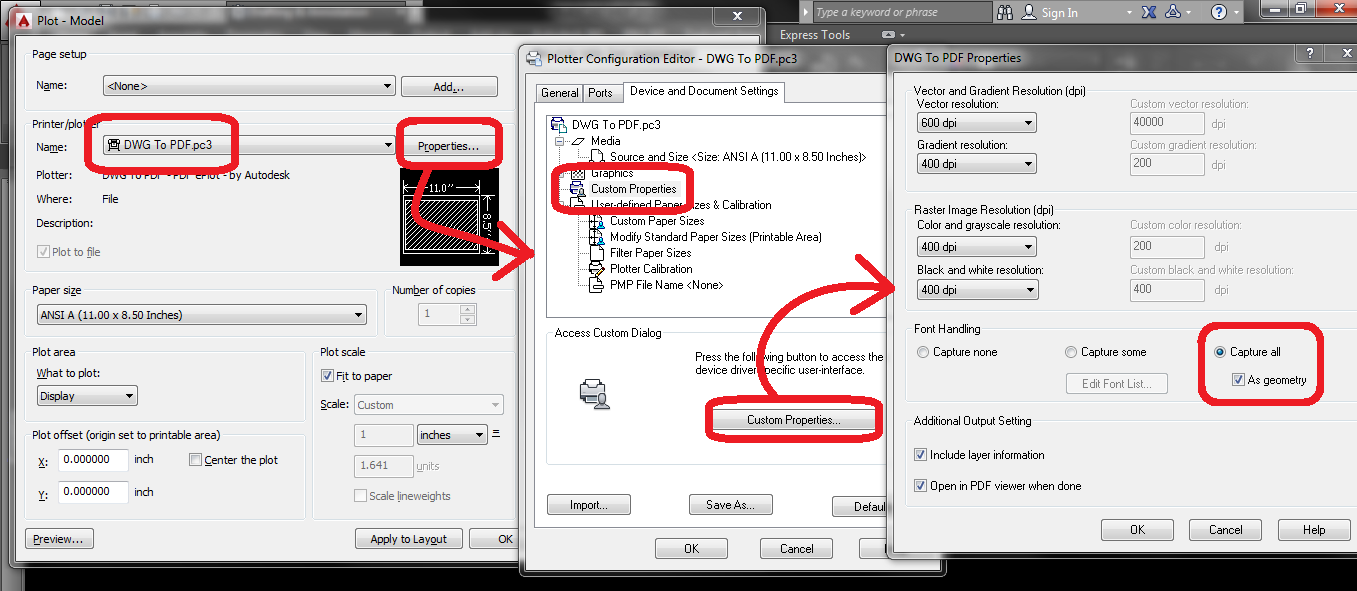
Task: Click the printer-user icon in Access Custom Dialog
Action: (x=595, y=392)
